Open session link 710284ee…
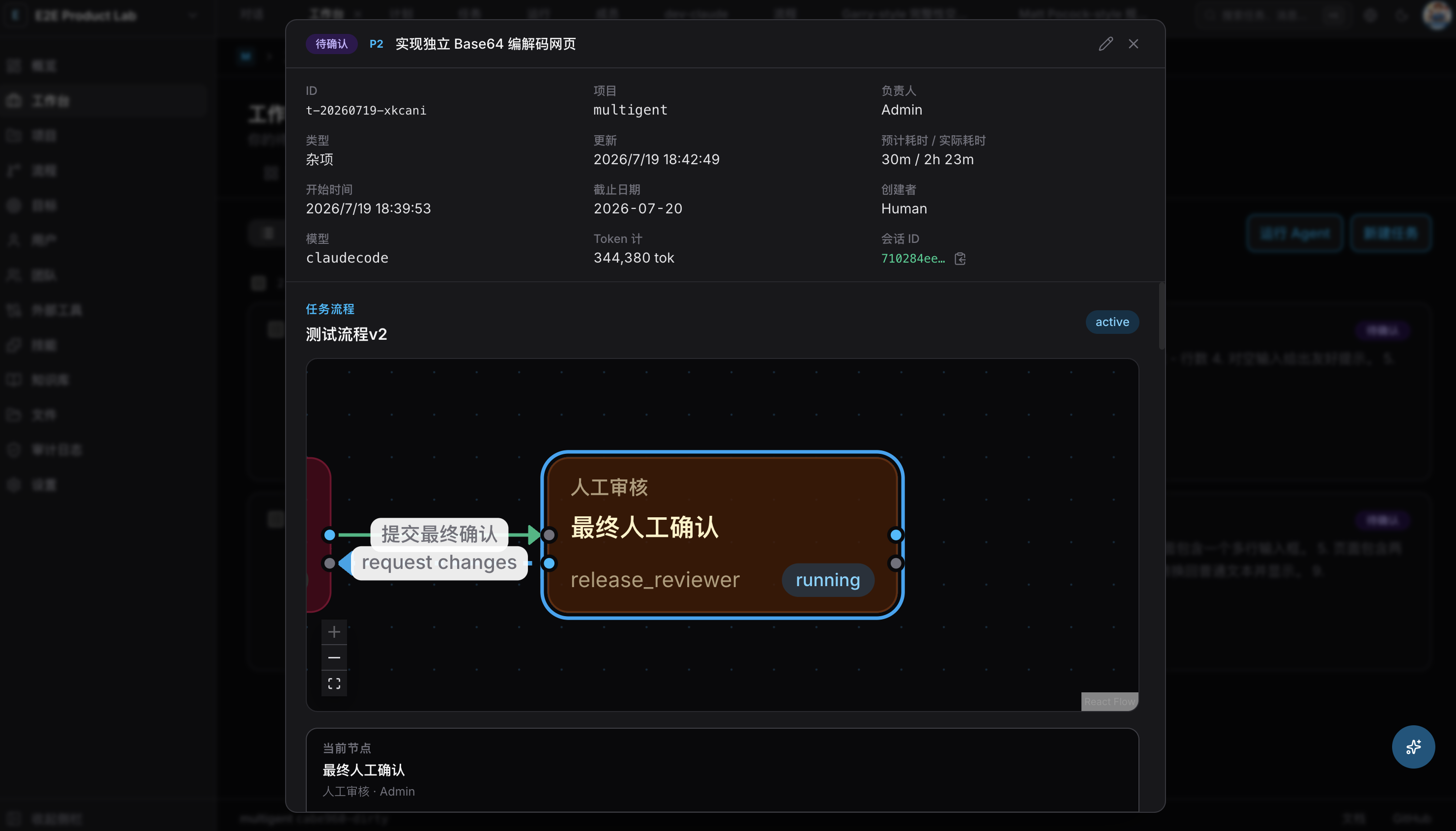The width and height of the screenshot is (1456, 831). pyautogui.click(x=913, y=259)
